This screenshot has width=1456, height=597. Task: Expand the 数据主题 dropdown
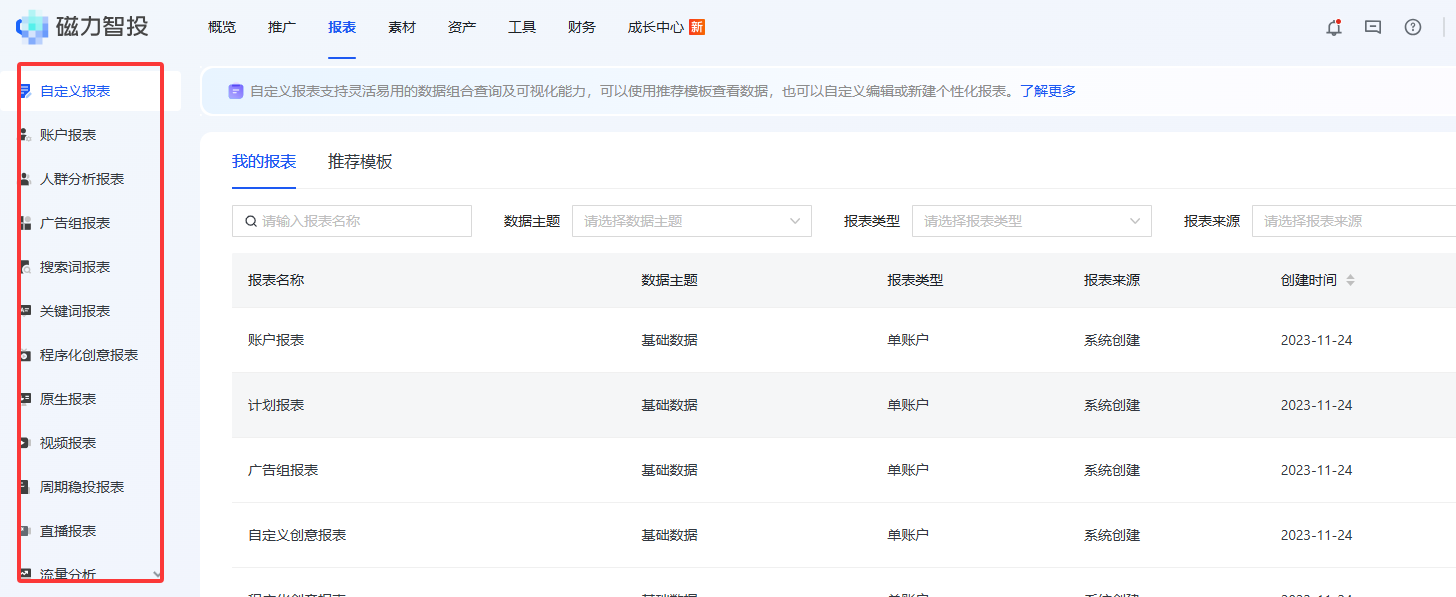pyautogui.click(x=691, y=220)
